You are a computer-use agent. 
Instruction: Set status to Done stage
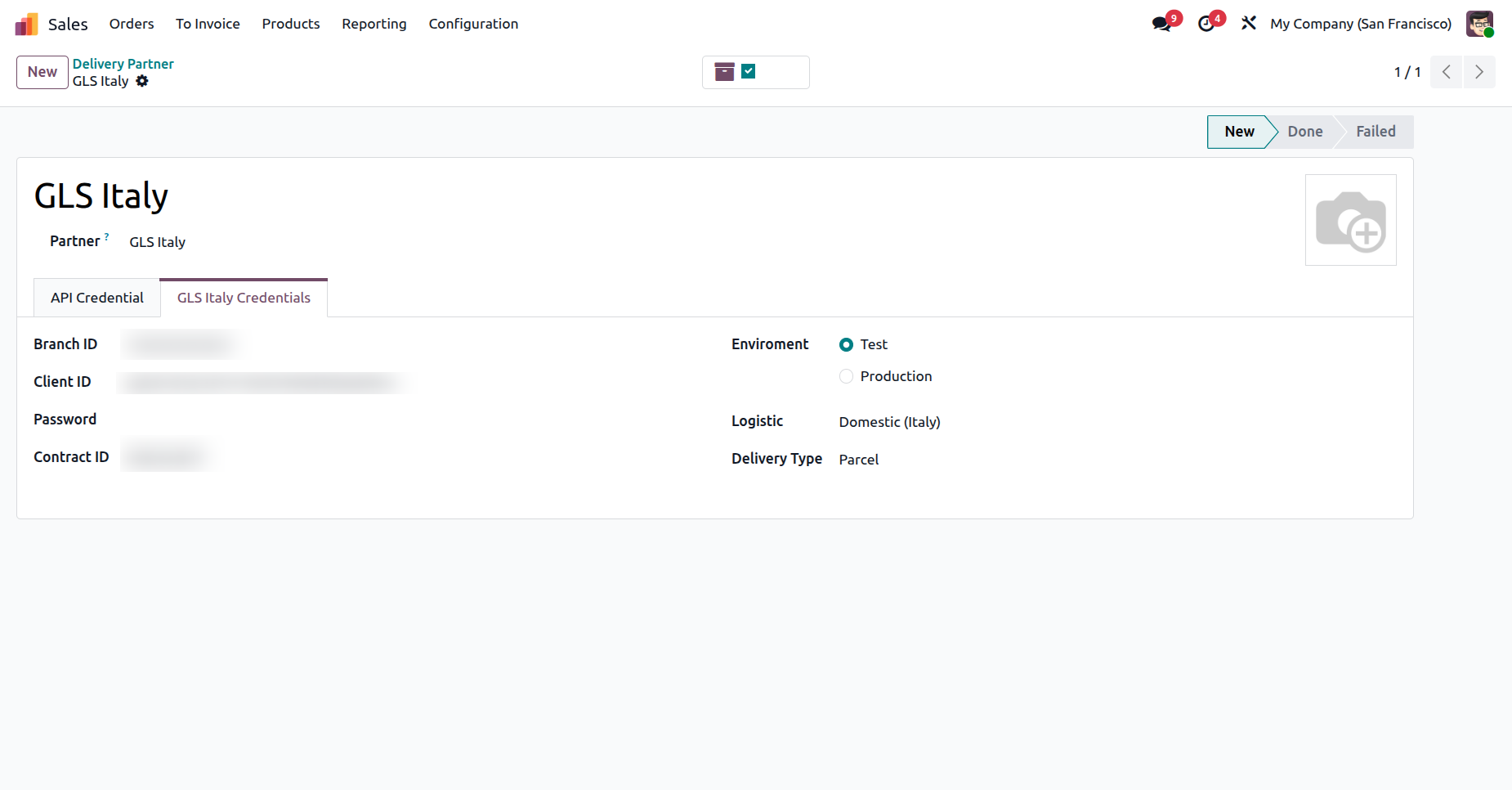point(1305,132)
